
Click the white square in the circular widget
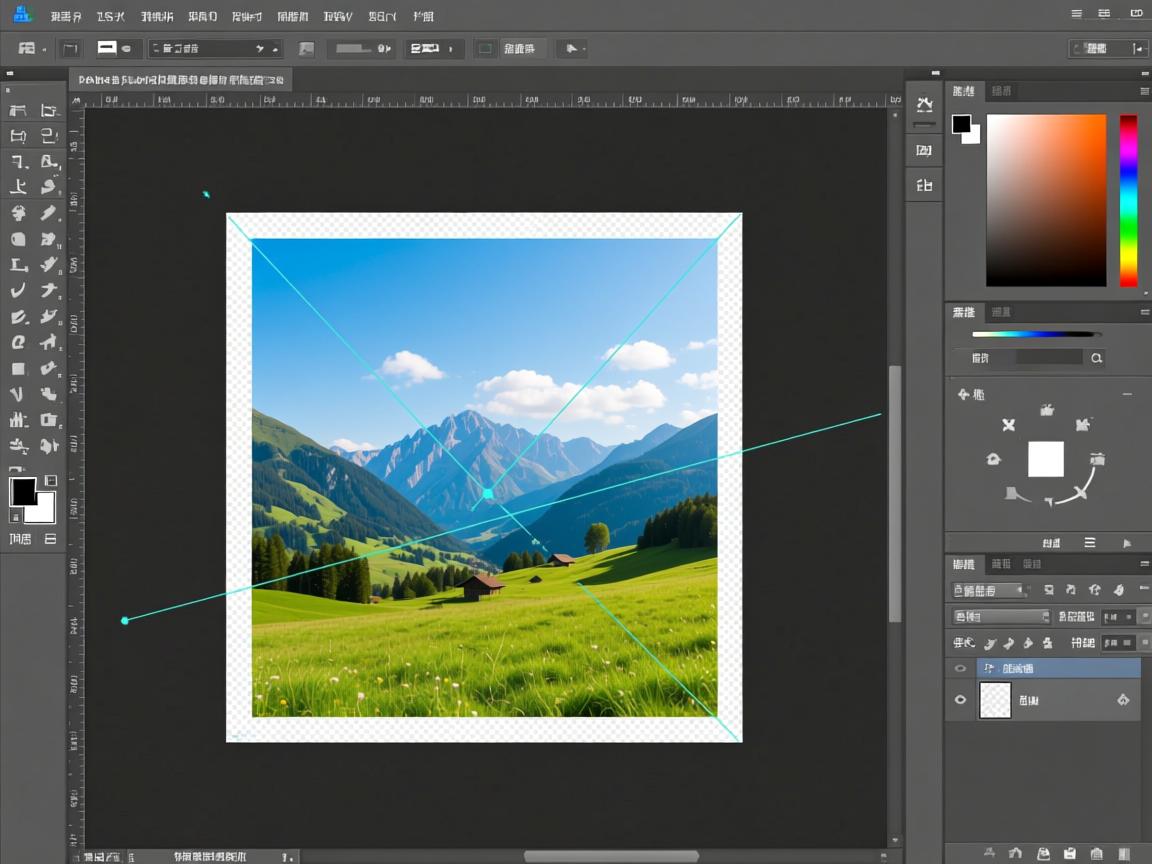tap(1046, 459)
